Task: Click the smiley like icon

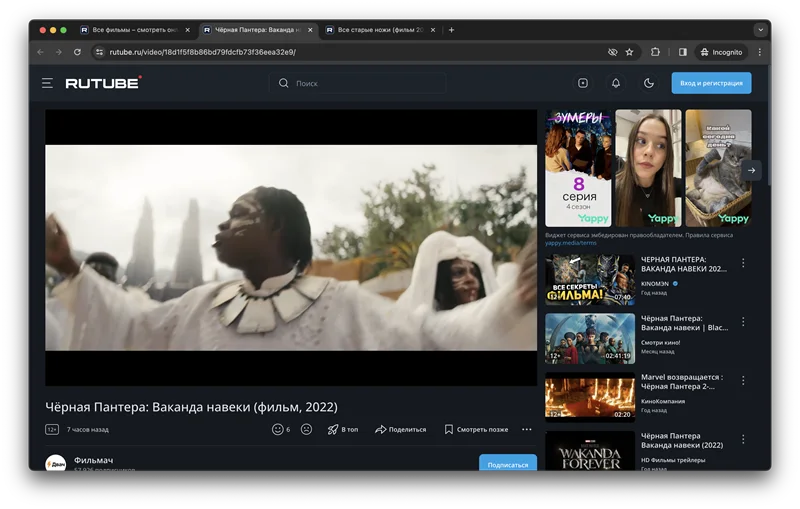Action: 278,429
